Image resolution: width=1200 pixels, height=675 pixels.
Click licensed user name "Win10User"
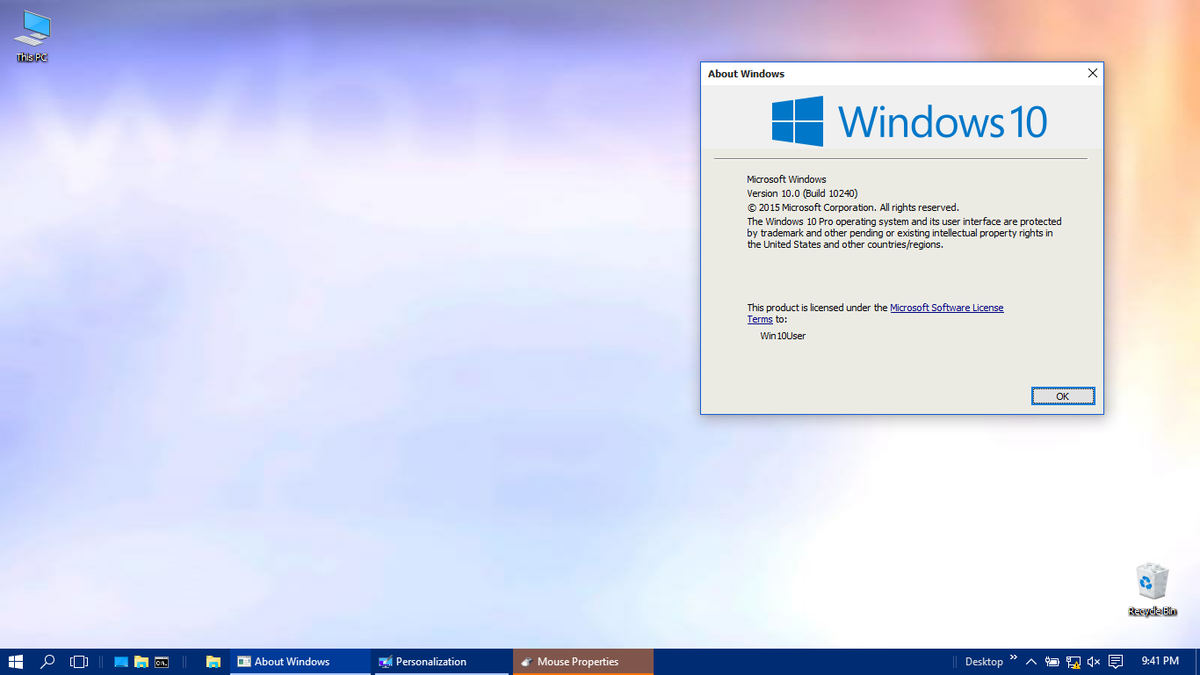(x=783, y=336)
